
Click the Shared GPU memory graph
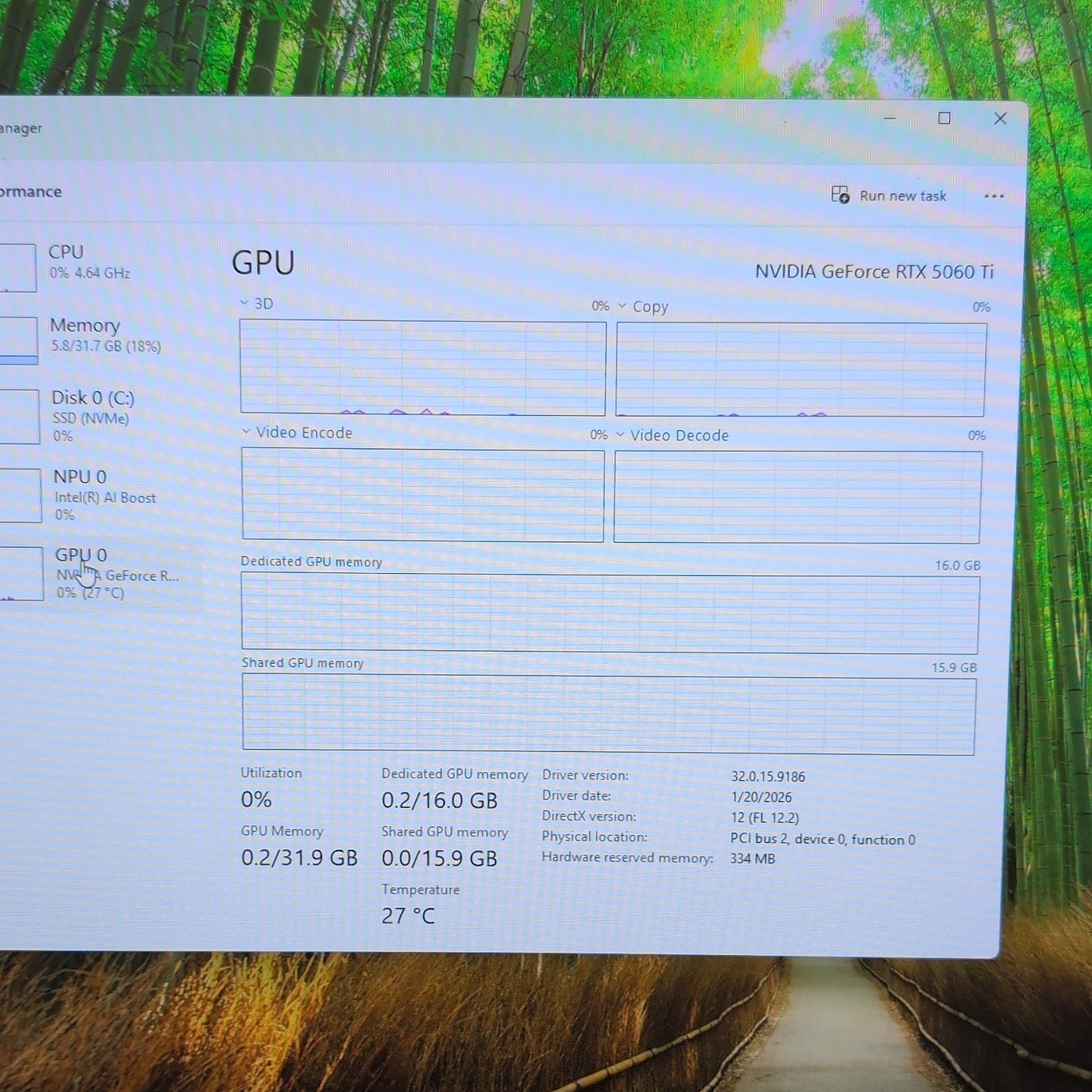tap(609, 714)
